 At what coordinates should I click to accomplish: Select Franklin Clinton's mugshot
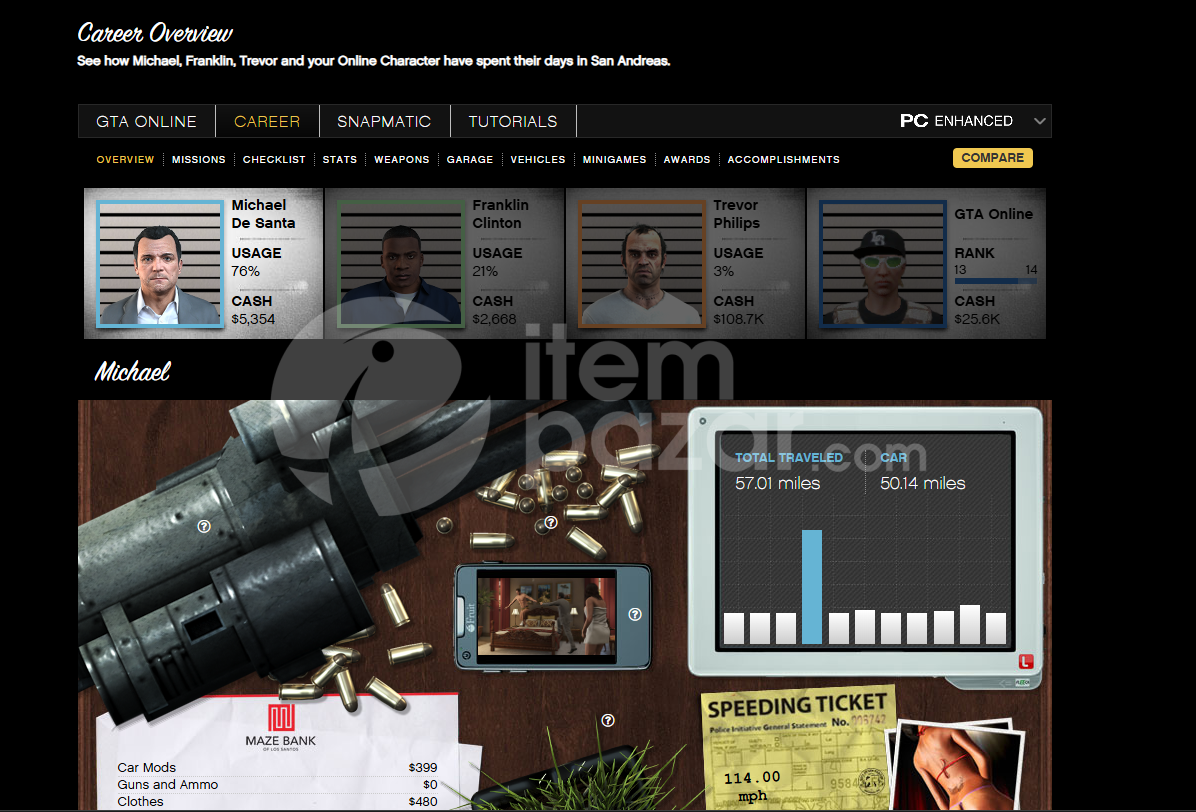coord(401,264)
